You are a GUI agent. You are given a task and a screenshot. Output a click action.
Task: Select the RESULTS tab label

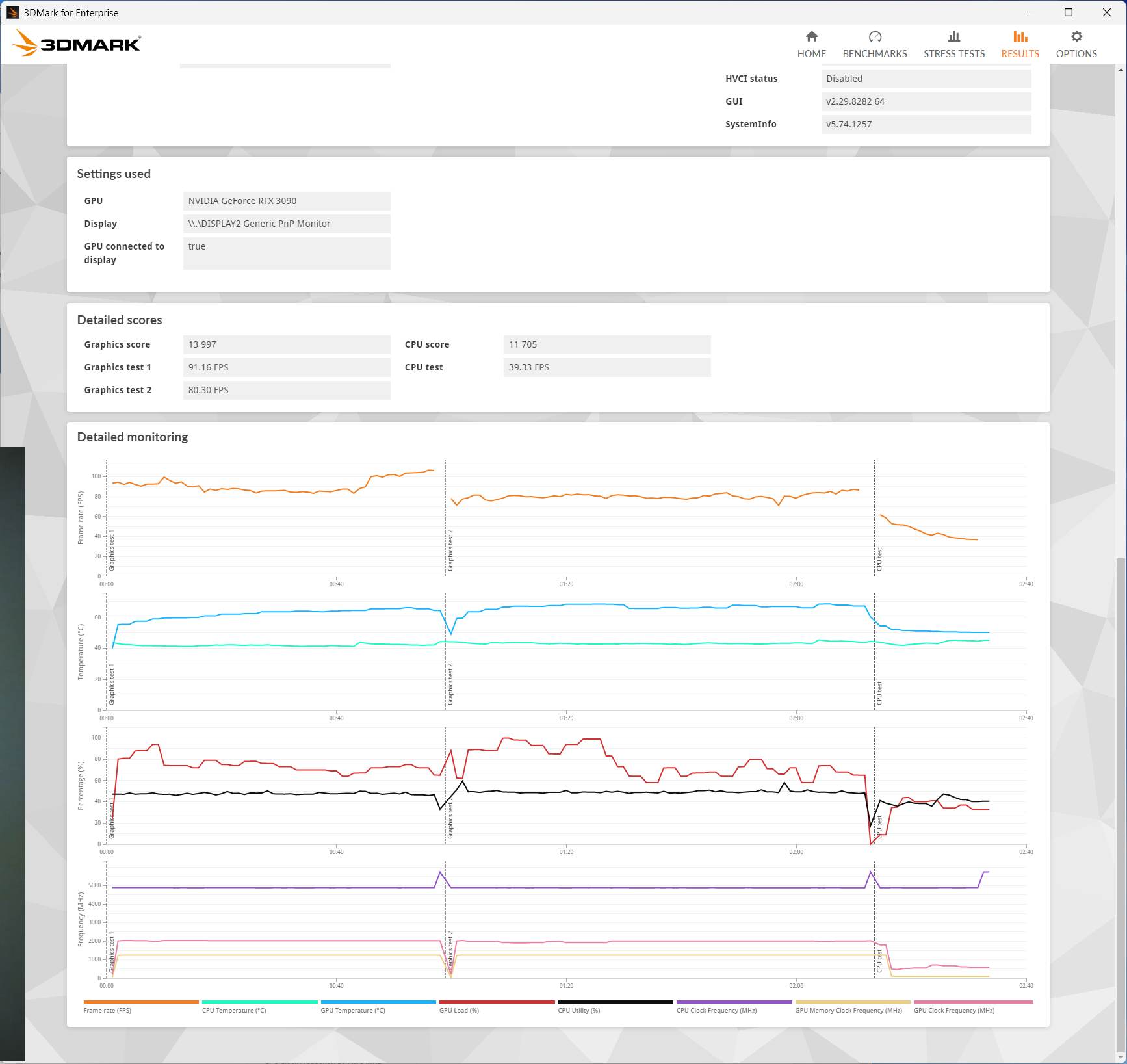tap(1020, 54)
